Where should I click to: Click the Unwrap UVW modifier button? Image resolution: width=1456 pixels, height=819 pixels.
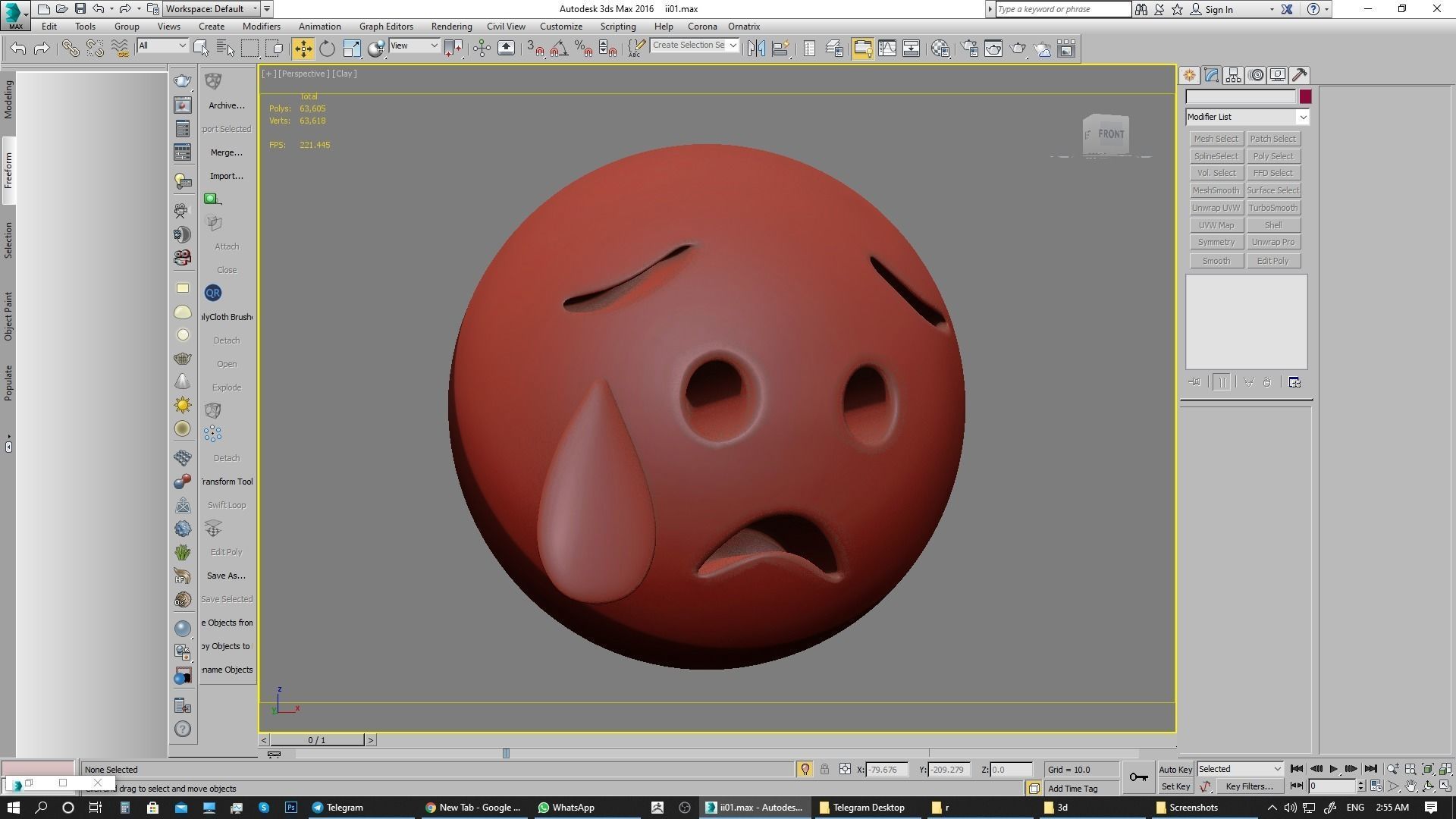click(1216, 208)
